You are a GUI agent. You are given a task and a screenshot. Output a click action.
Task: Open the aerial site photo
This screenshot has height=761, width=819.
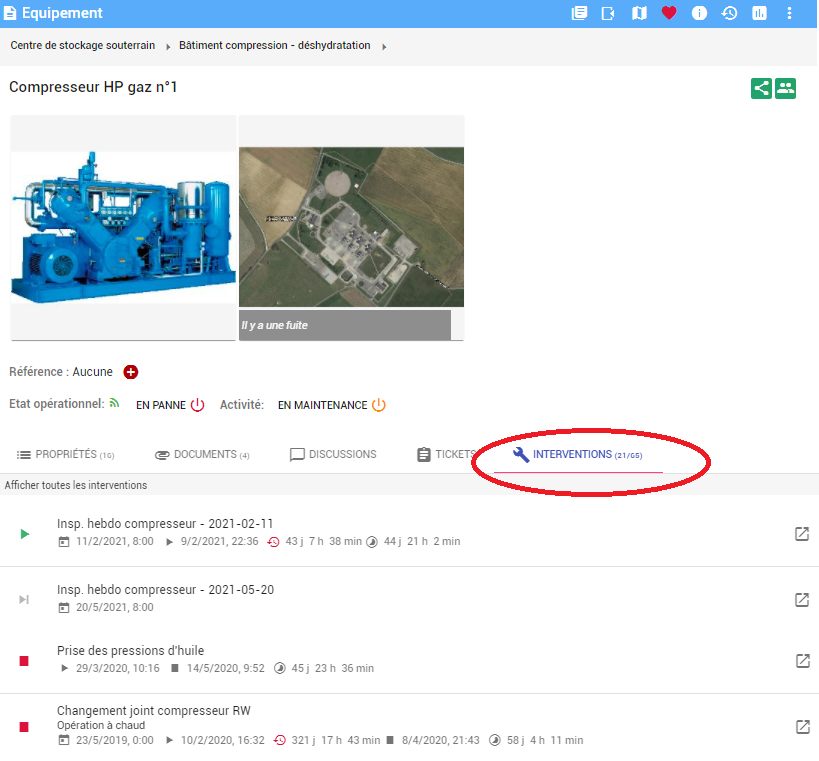(x=352, y=227)
